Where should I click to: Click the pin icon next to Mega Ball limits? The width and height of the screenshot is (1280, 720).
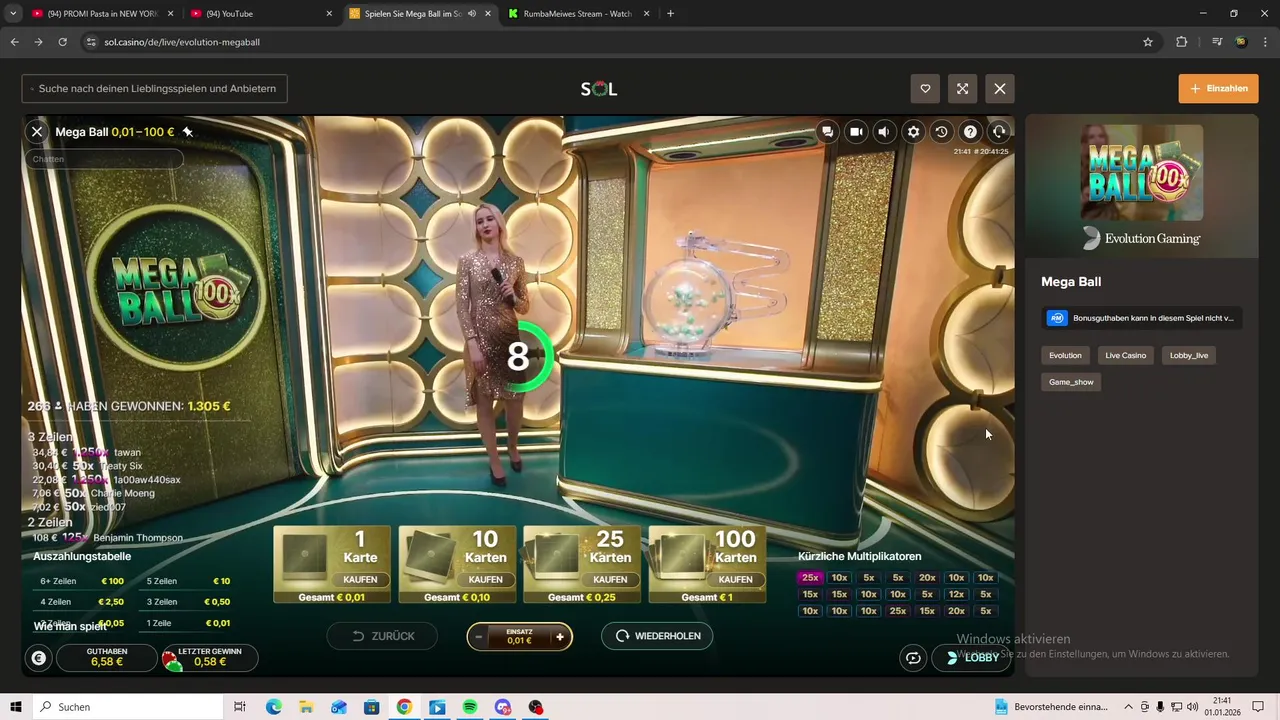pyautogui.click(x=187, y=131)
